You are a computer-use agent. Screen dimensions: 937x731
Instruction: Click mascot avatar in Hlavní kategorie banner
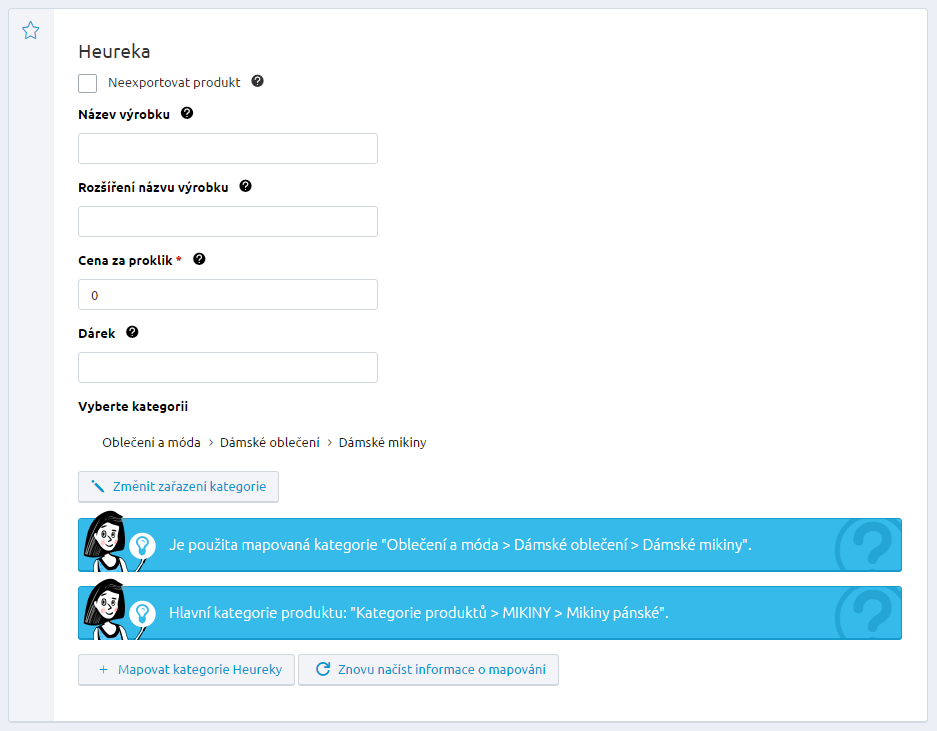tap(105, 610)
